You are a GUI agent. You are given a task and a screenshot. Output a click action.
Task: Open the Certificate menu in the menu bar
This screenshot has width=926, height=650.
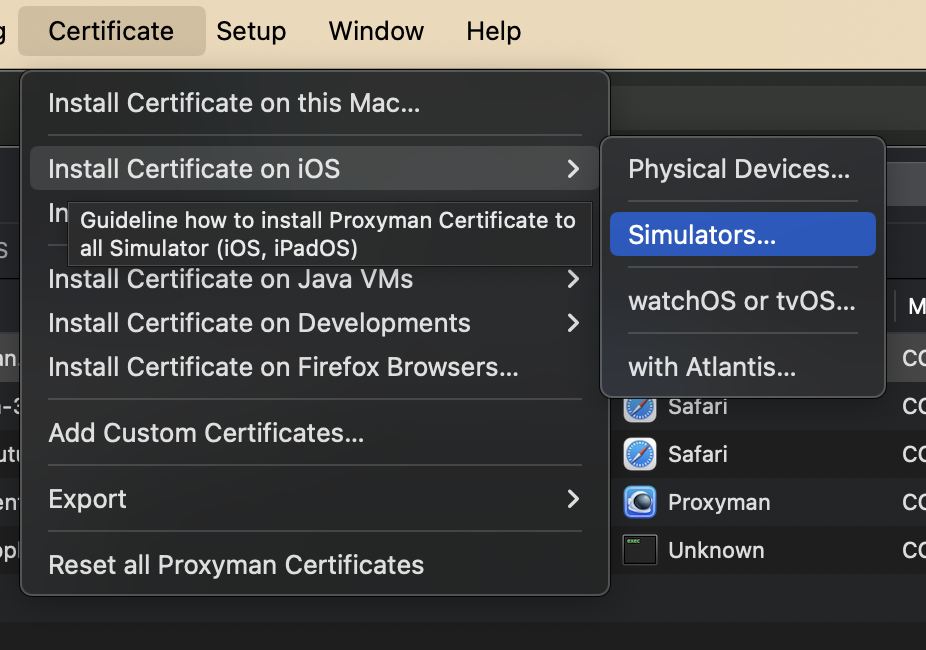tap(111, 31)
